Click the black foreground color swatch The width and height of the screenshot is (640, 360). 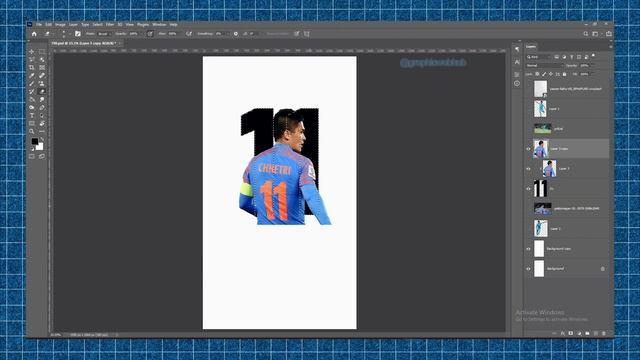(35, 141)
